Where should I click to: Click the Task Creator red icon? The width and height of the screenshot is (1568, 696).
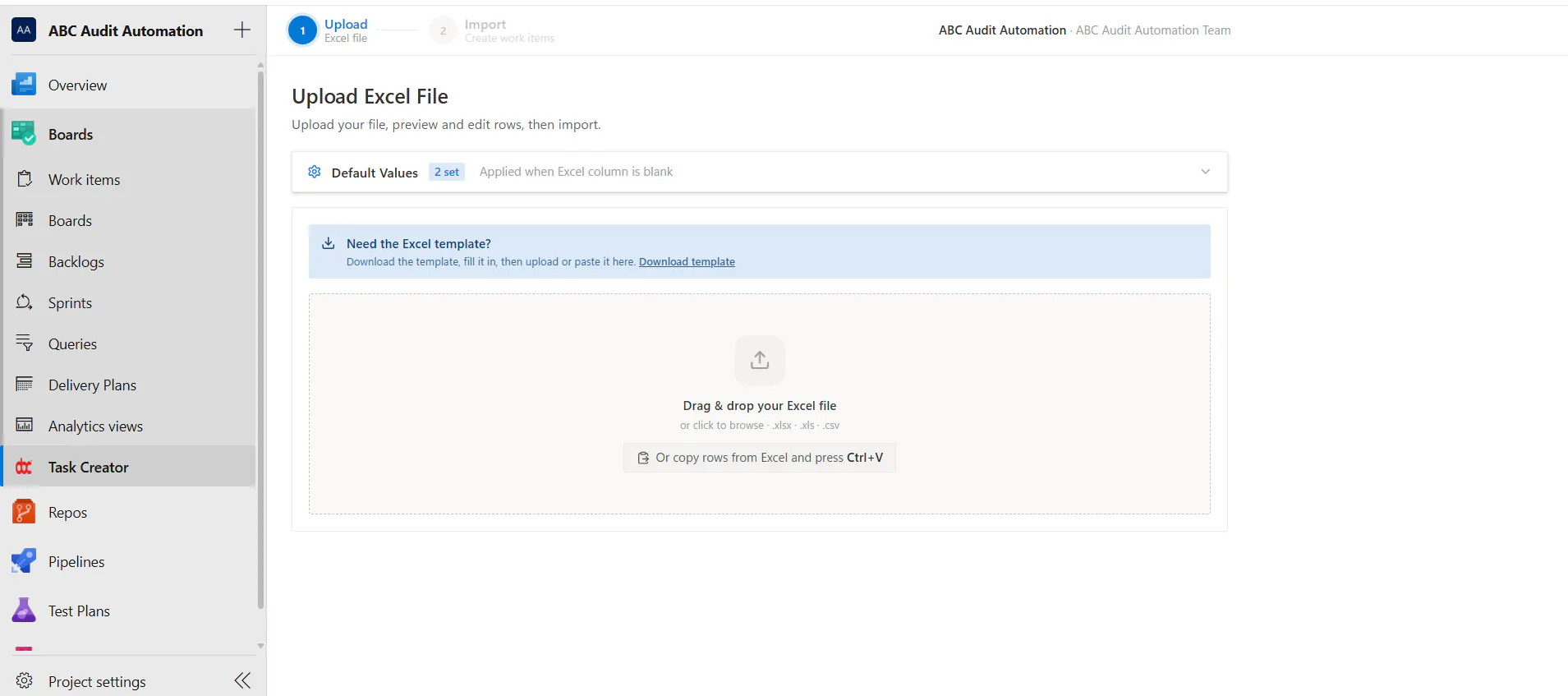pos(24,467)
